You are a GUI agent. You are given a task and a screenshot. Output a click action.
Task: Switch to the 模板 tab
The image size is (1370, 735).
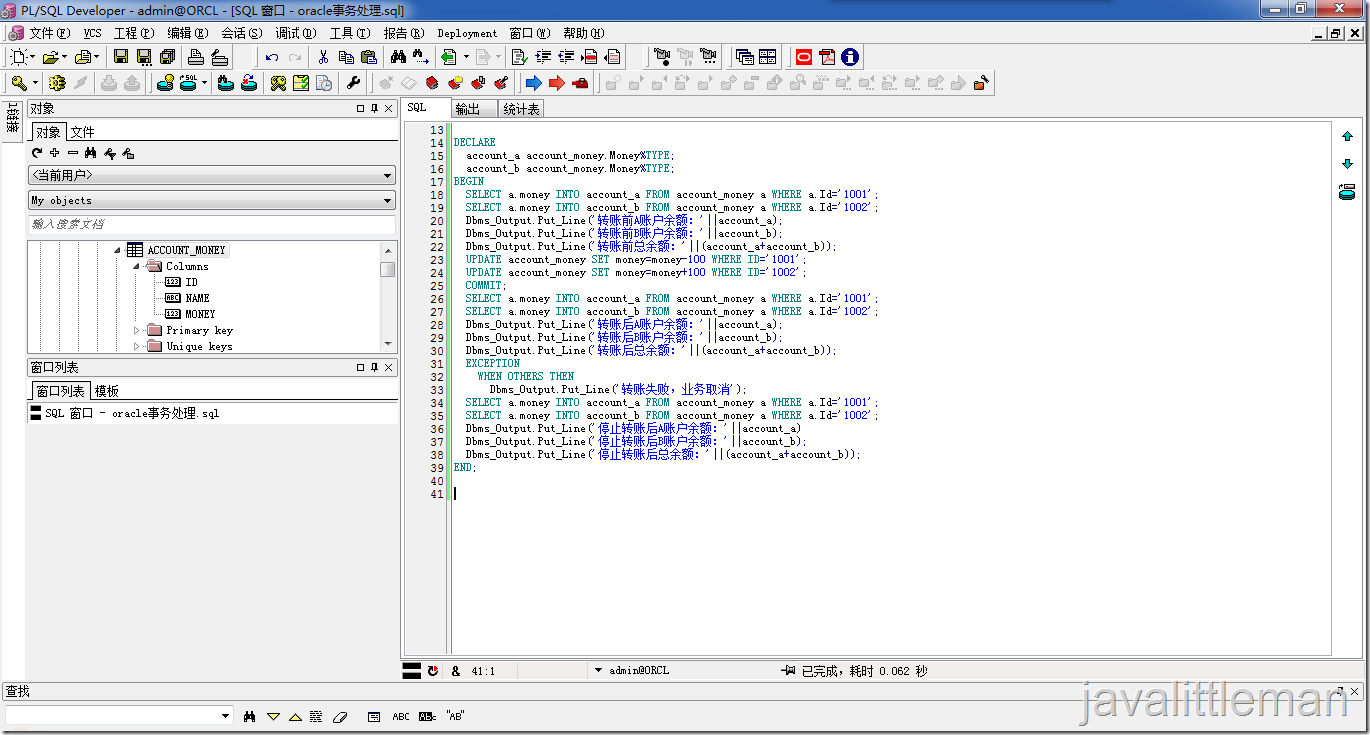(x=107, y=391)
